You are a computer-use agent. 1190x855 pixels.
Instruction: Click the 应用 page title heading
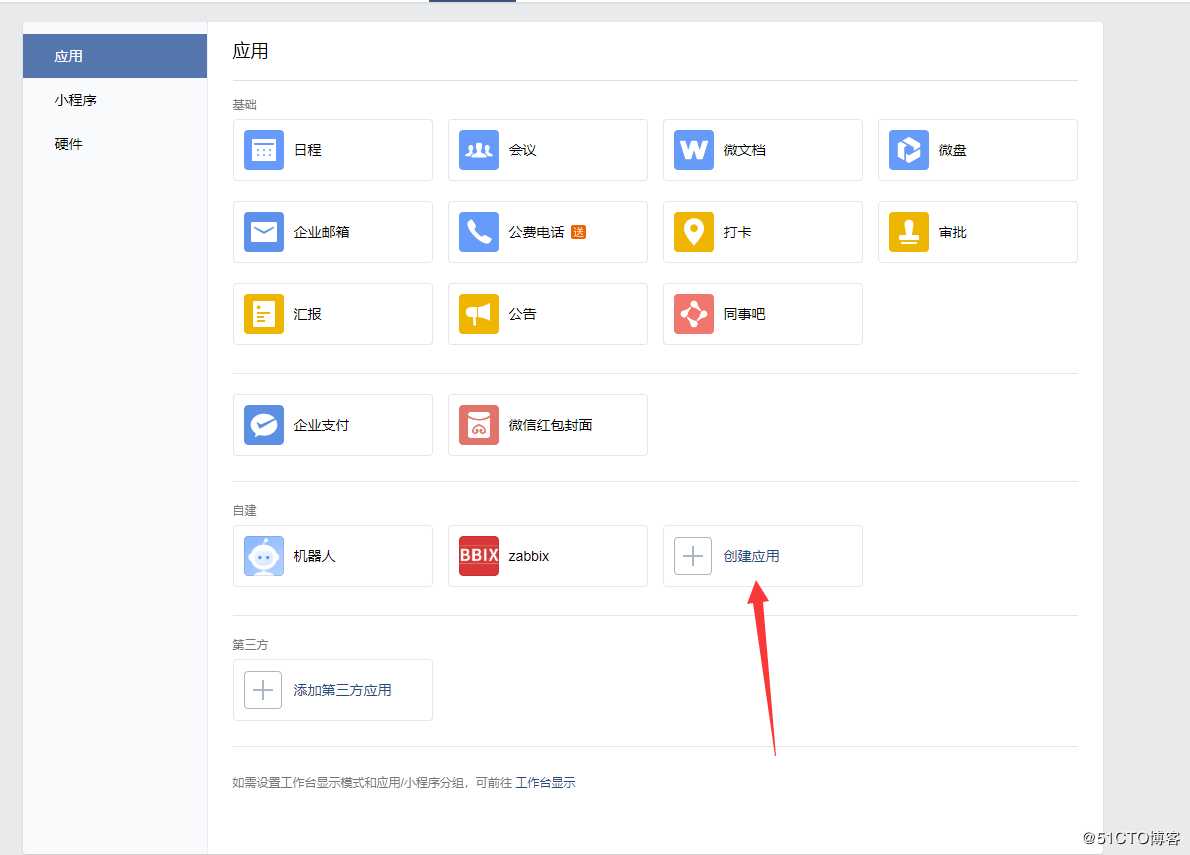[x=250, y=51]
